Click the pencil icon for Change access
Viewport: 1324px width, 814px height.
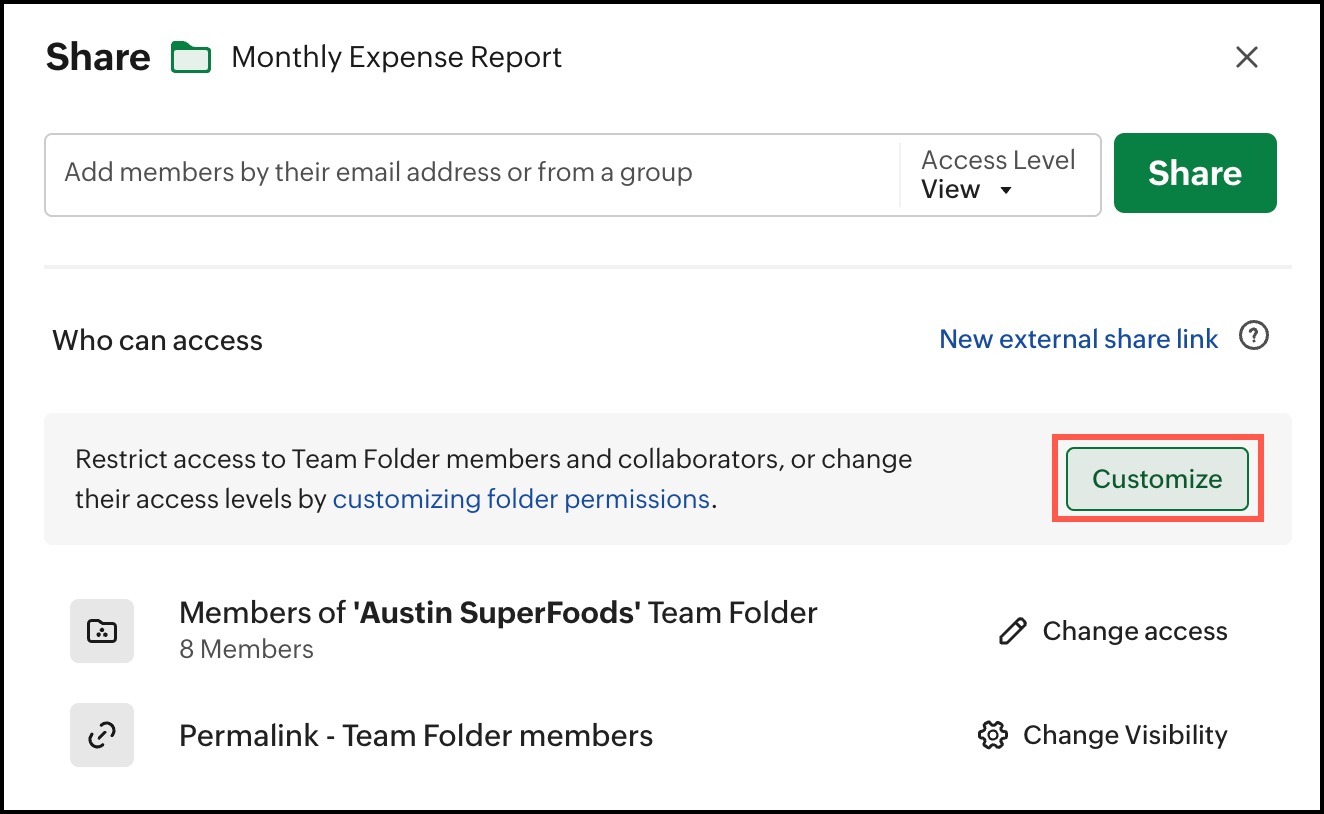[1012, 631]
